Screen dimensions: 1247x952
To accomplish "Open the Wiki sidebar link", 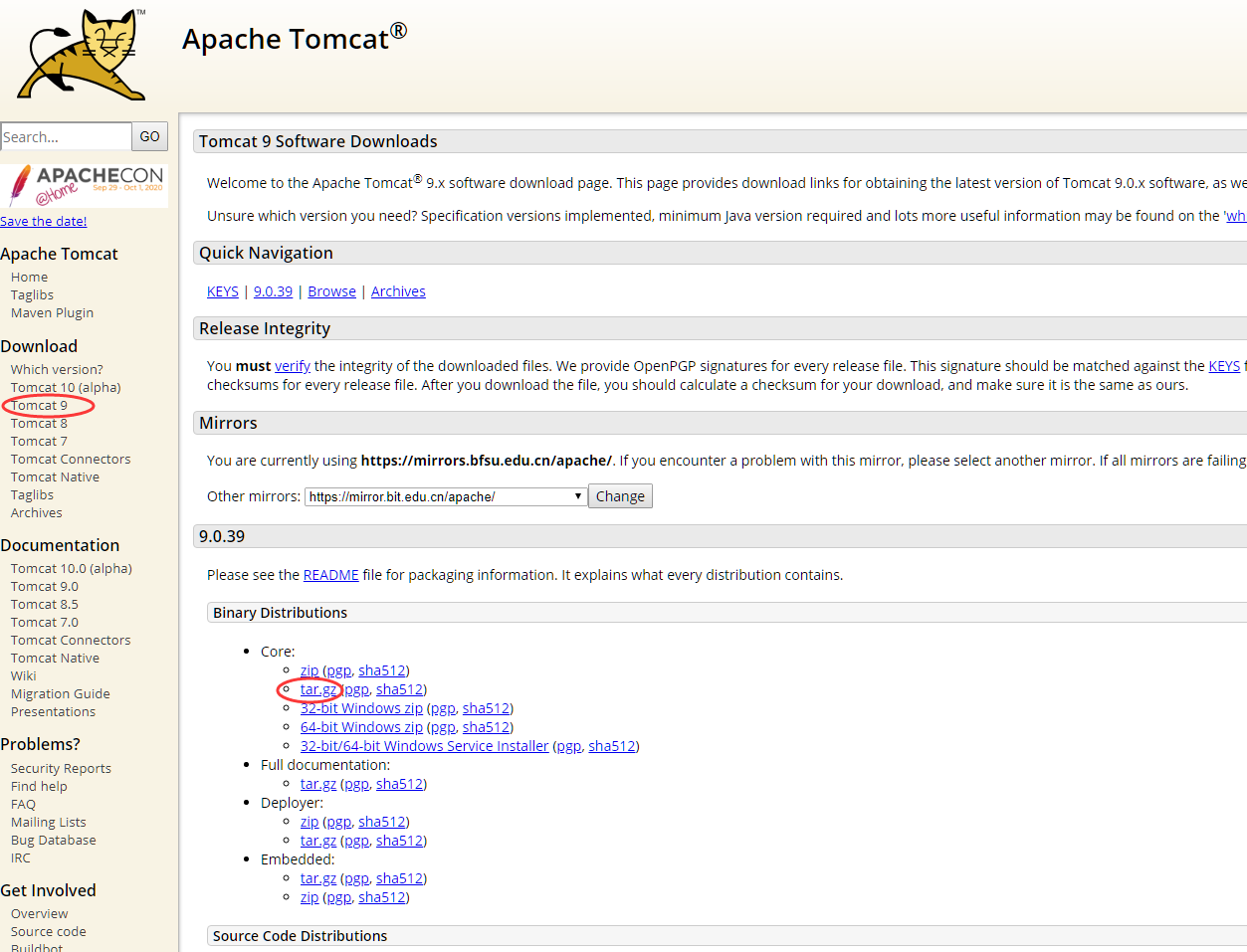I will pos(23,675).
